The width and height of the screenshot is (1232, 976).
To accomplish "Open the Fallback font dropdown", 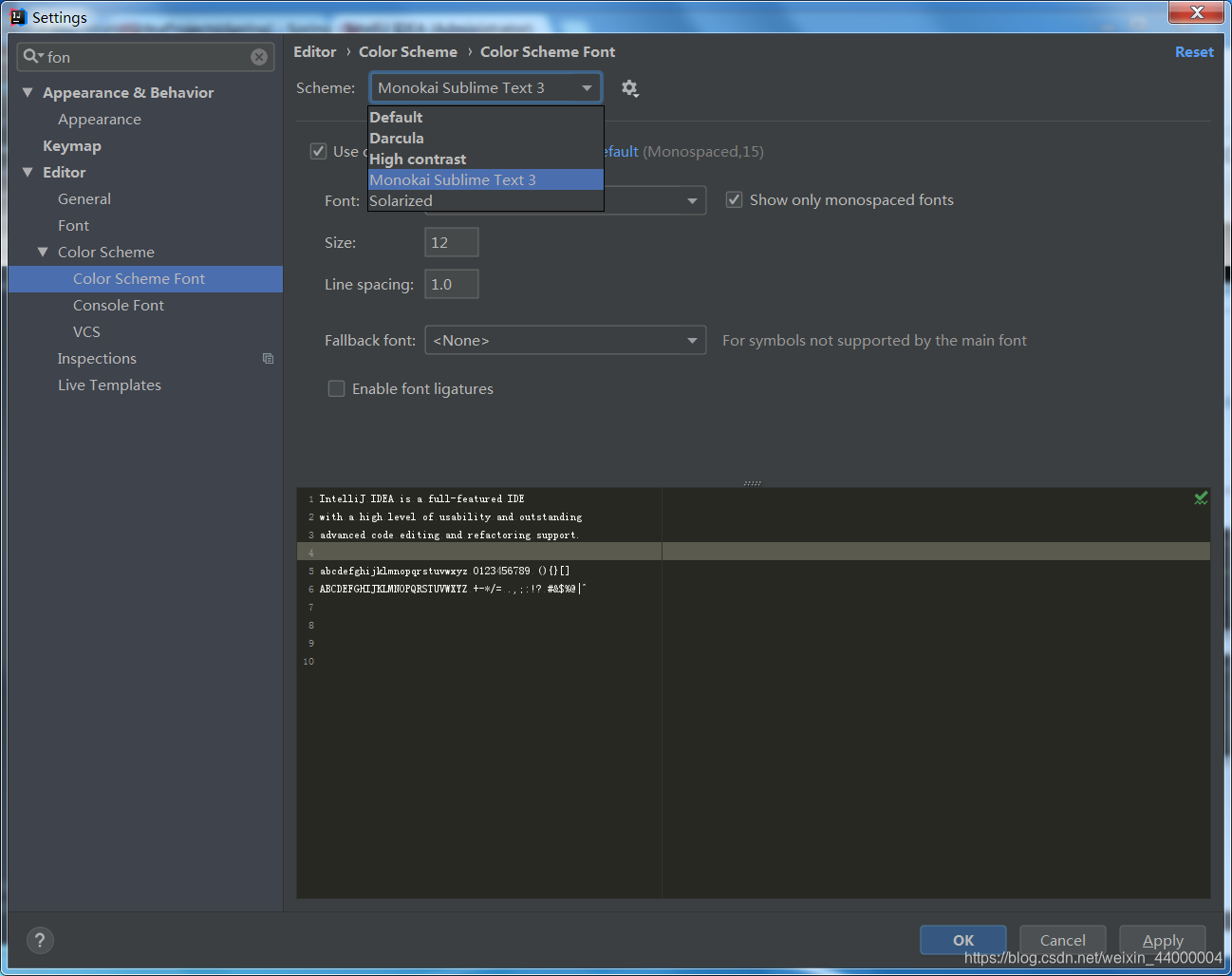I will point(565,340).
